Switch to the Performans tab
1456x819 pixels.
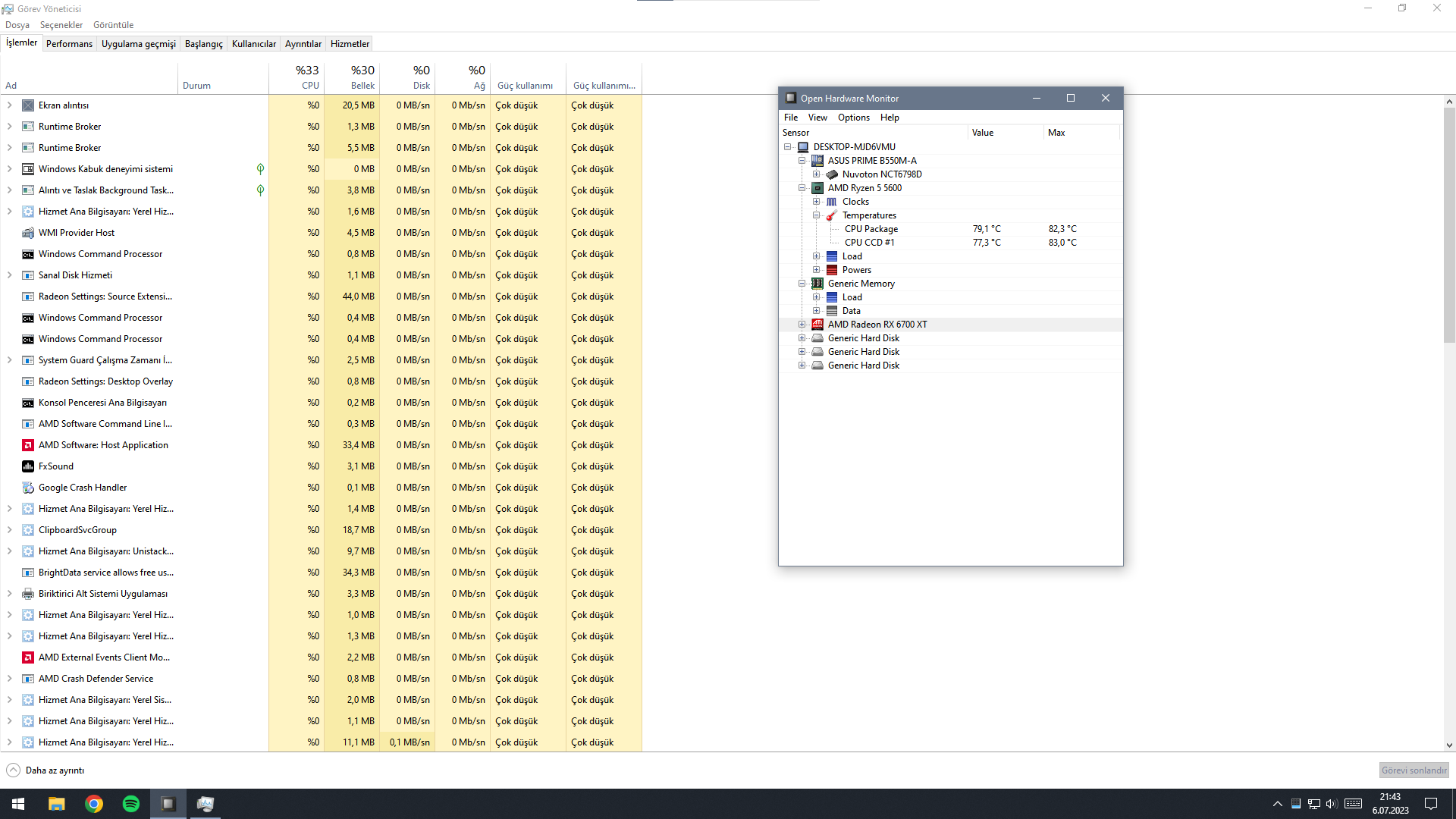click(x=69, y=44)
